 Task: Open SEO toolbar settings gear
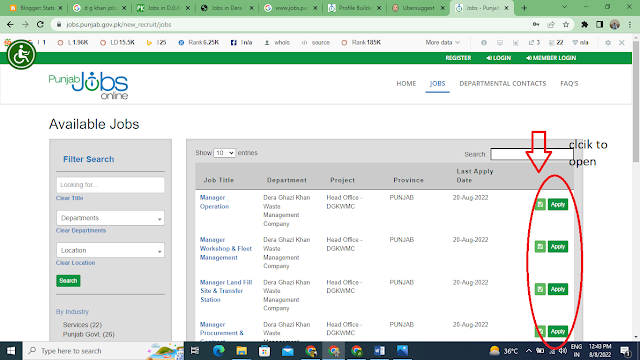pyautogui.click(x=608, y=42)
